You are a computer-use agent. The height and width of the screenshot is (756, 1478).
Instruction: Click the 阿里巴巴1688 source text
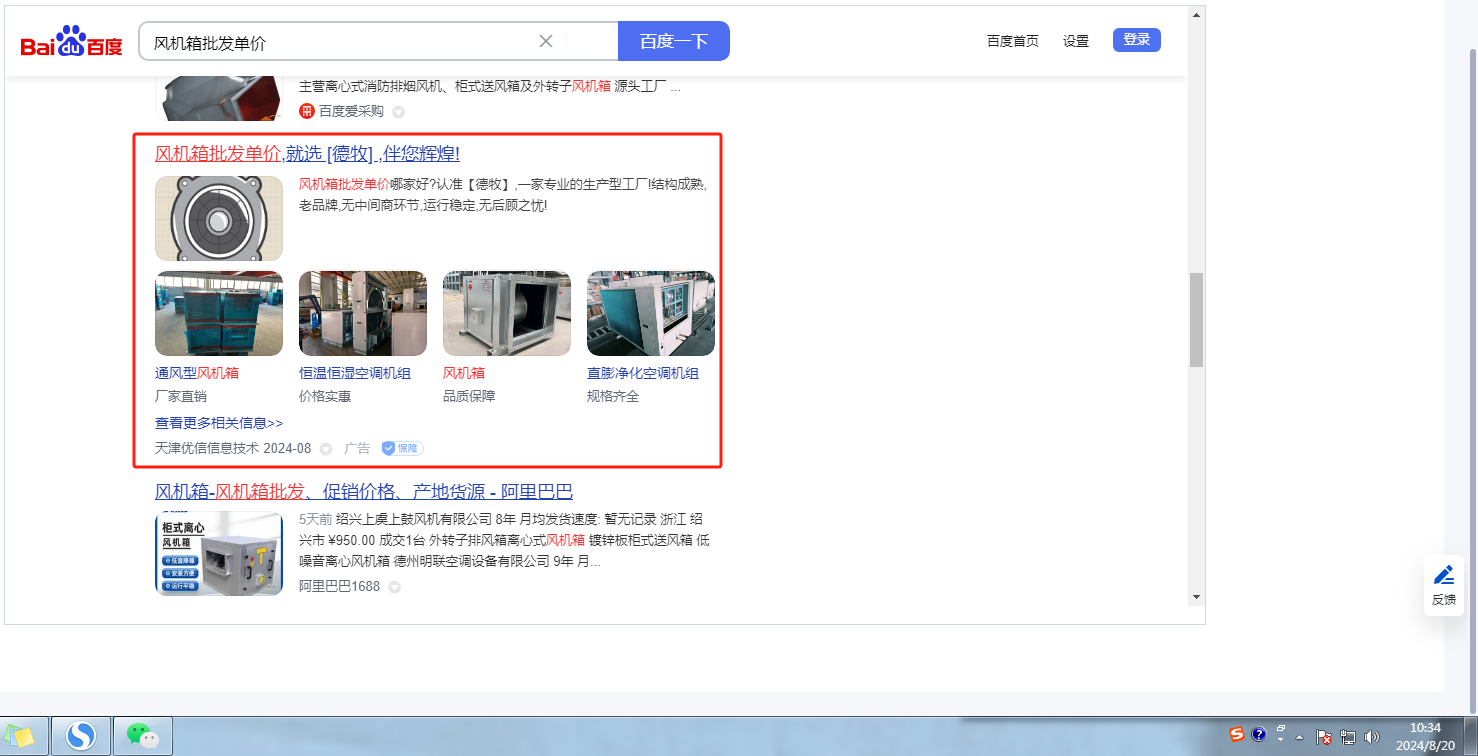(339, 586)
